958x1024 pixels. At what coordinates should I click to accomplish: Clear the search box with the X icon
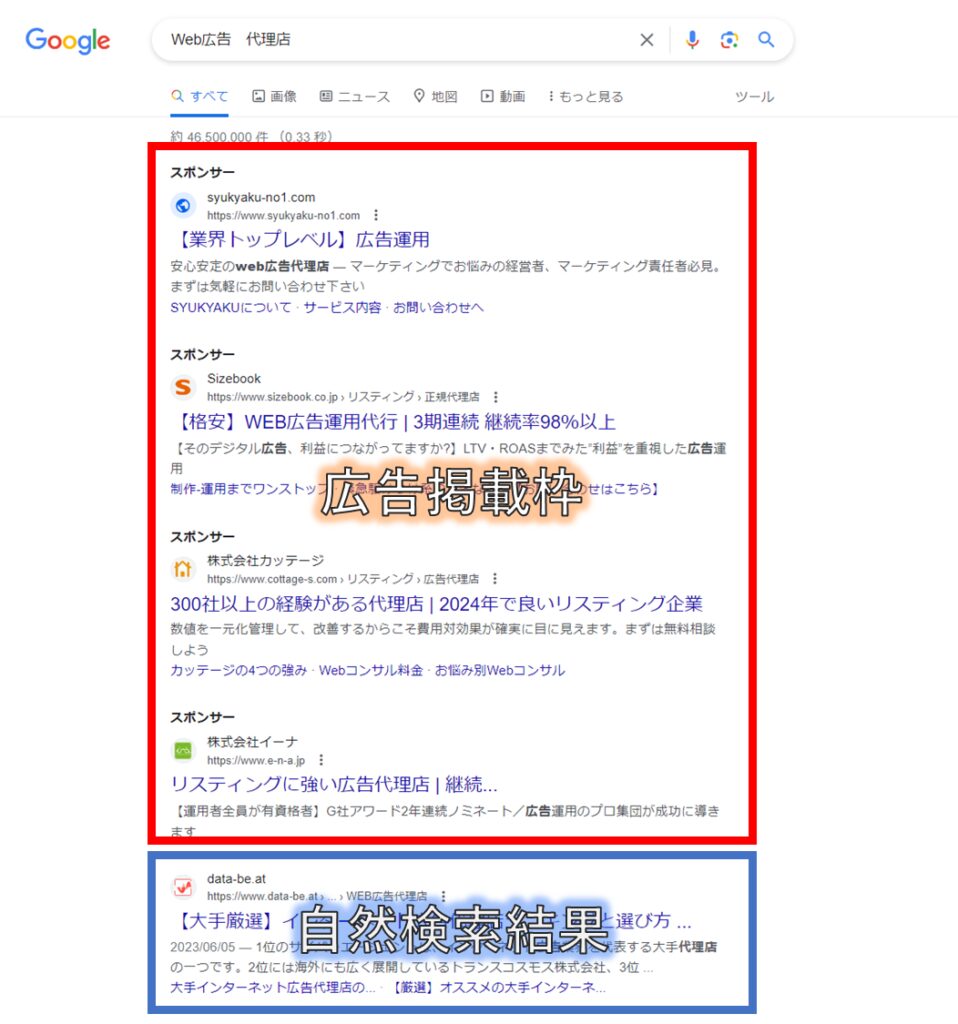pyautogui.click(x=647, y=40)
